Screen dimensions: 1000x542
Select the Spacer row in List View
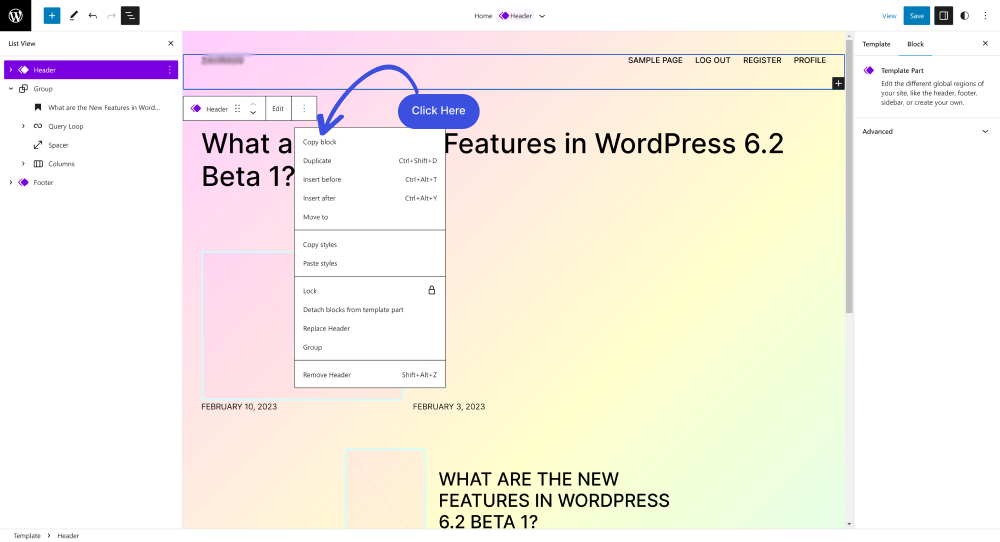tap(91, 145)
